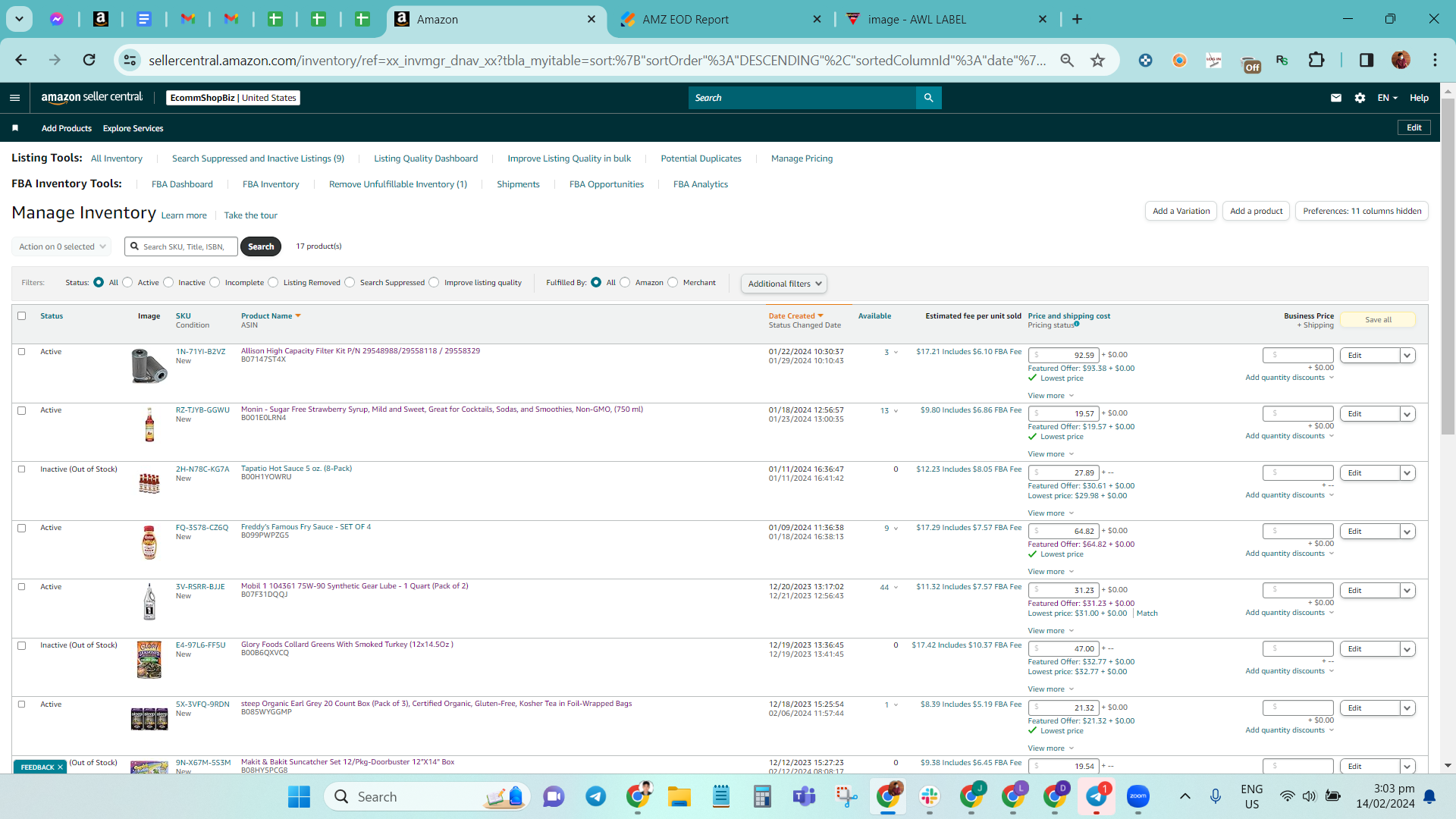Image resolution: width=1456 pixels, height=819 pixels.
Task: Click the site info icon in address bar
Action: point(130,60)
